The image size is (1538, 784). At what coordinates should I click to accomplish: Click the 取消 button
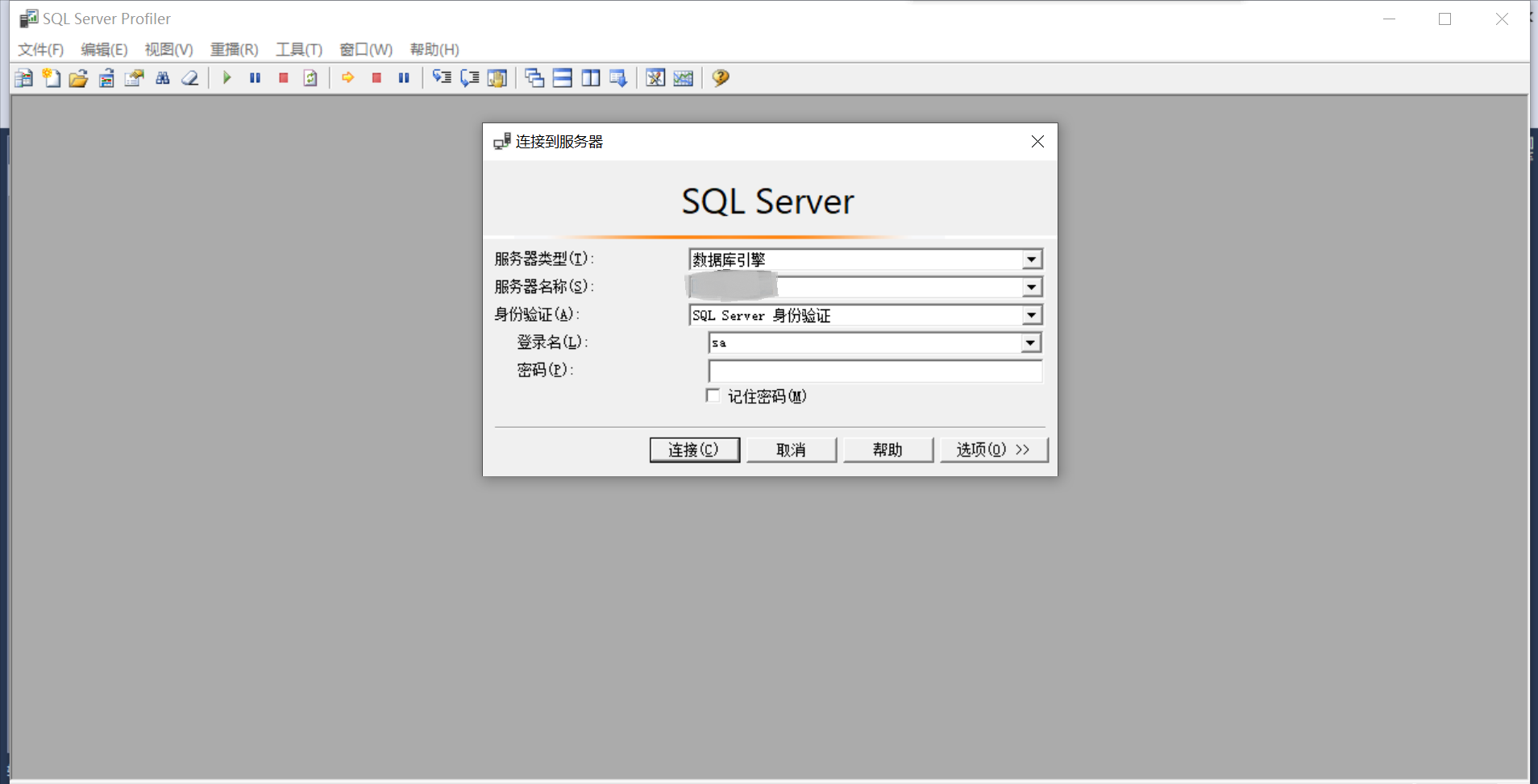pos(791,450)
